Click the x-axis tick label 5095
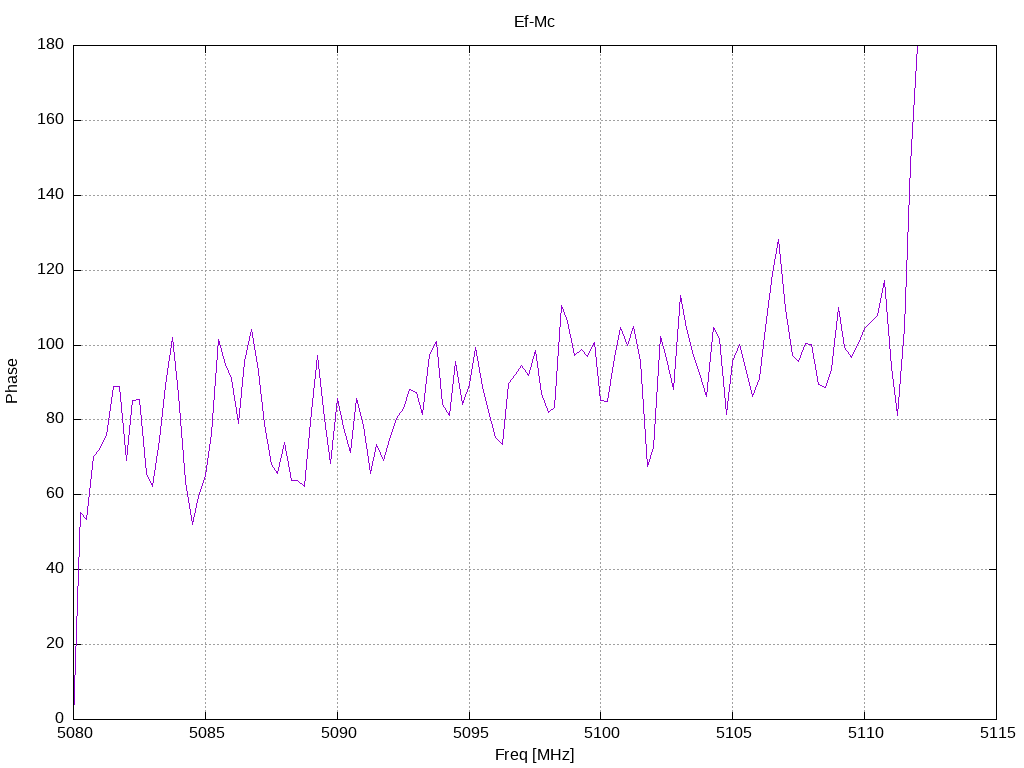The image size is (1024, 768). [470, 733]
